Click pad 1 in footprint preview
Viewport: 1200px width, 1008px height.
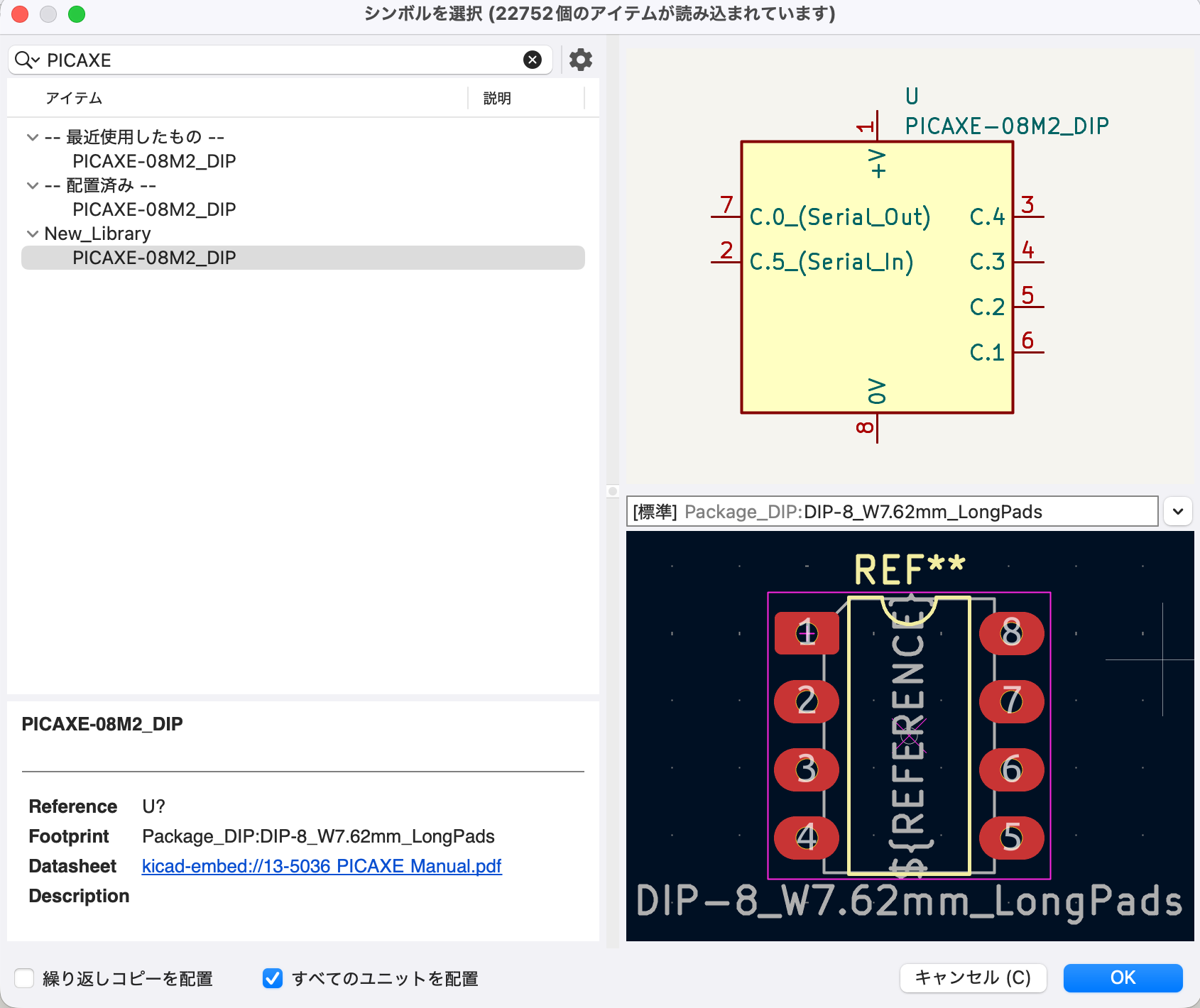[807, 633]
